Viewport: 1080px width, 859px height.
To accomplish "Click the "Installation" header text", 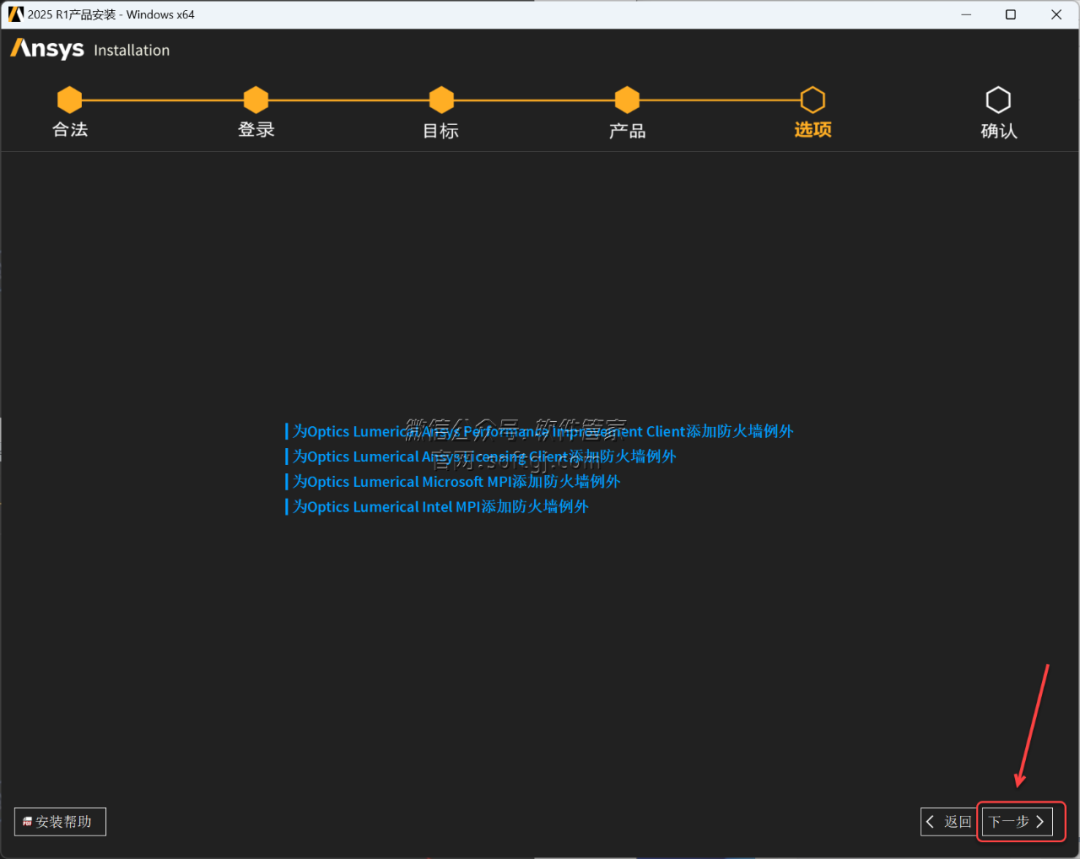I will click(132, 50).
